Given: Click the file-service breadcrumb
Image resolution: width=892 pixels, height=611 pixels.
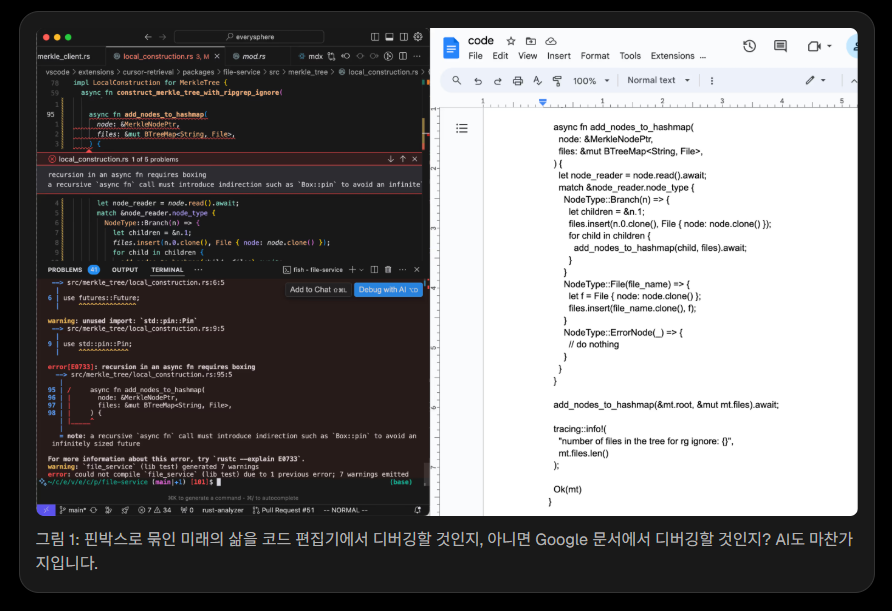Looking at the screenshot, I should (x=241, y=72).
